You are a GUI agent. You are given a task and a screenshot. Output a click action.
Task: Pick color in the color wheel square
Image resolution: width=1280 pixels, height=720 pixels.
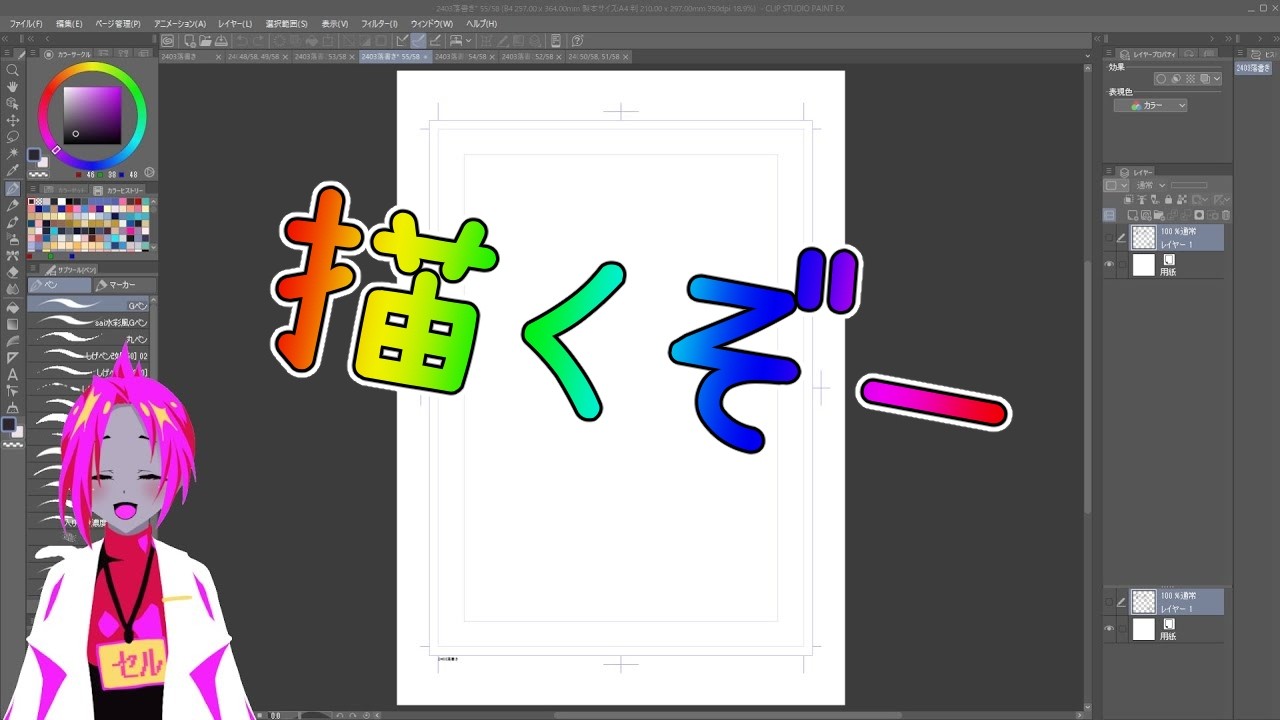[92, 115]
